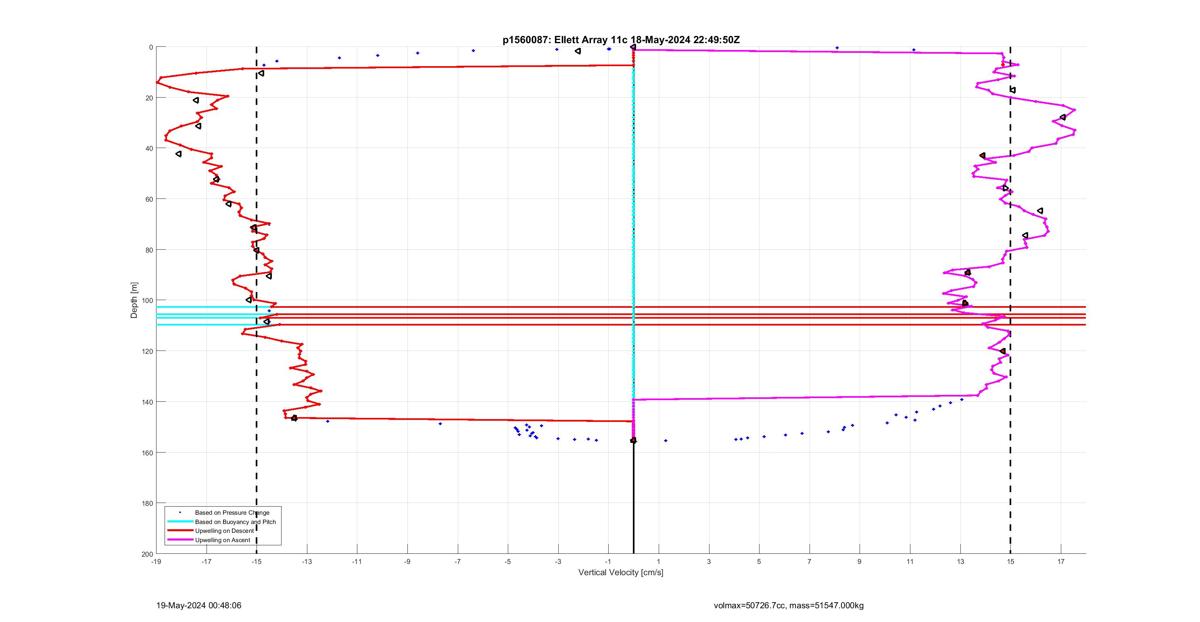Screen dimensions: 1200x622
Task: Click the timestamp '19-May-2024 00:48:06'
Action: (199, 606)
